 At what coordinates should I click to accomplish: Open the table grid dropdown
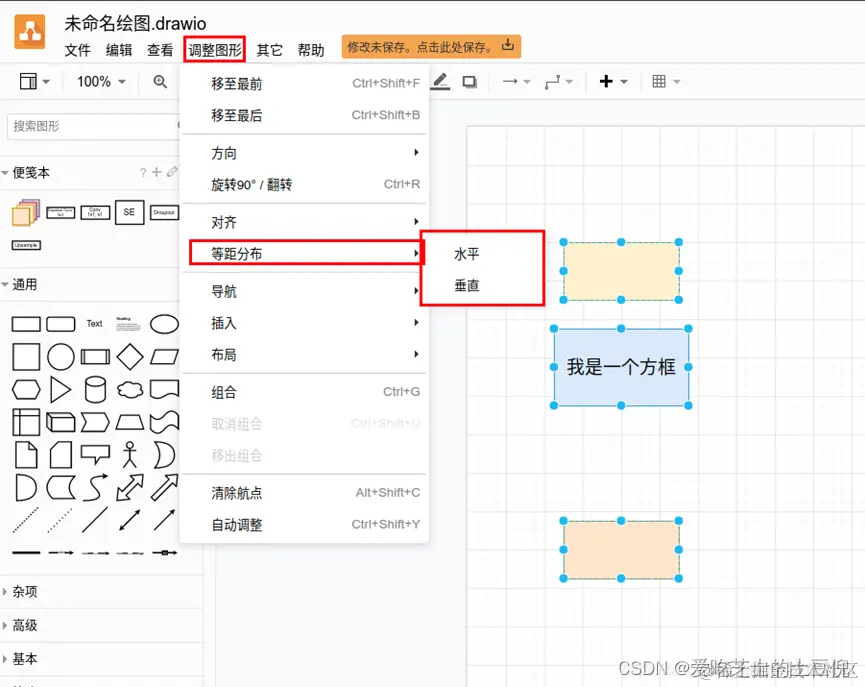tap(665, 82)
